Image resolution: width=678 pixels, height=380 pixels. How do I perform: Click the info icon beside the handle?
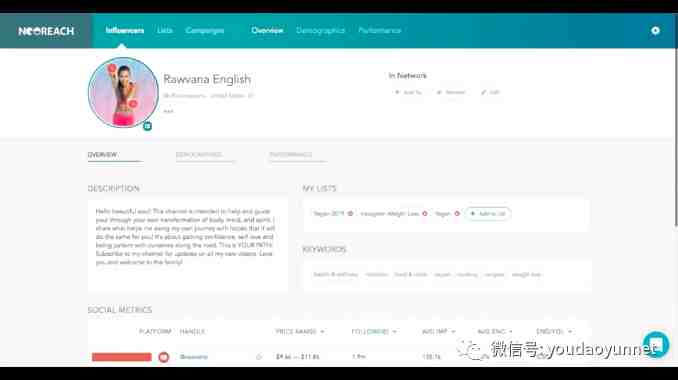point(259,357)
